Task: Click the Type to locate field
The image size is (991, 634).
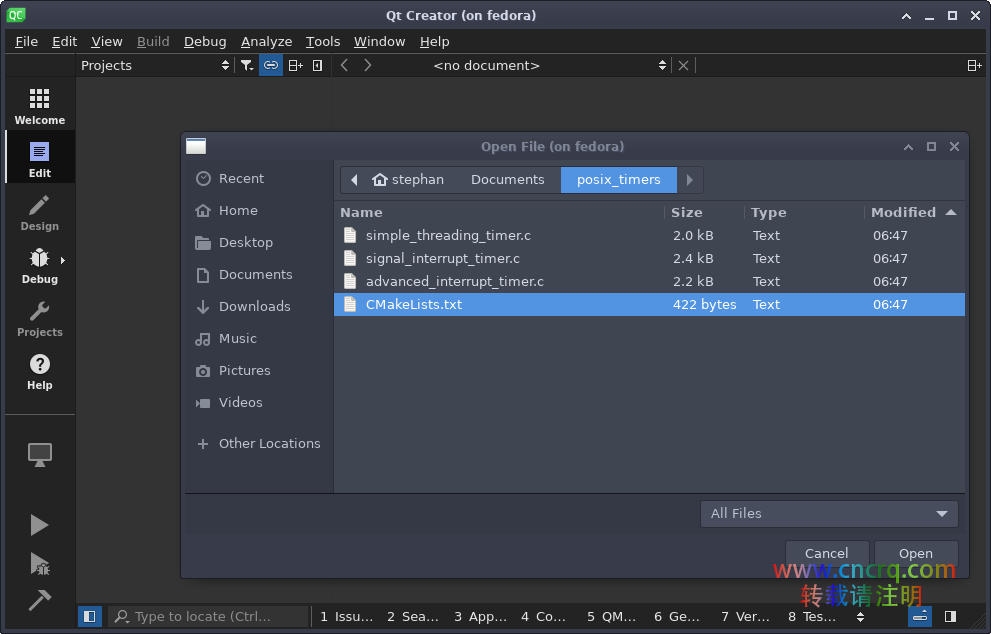Action: coord(209,616)
